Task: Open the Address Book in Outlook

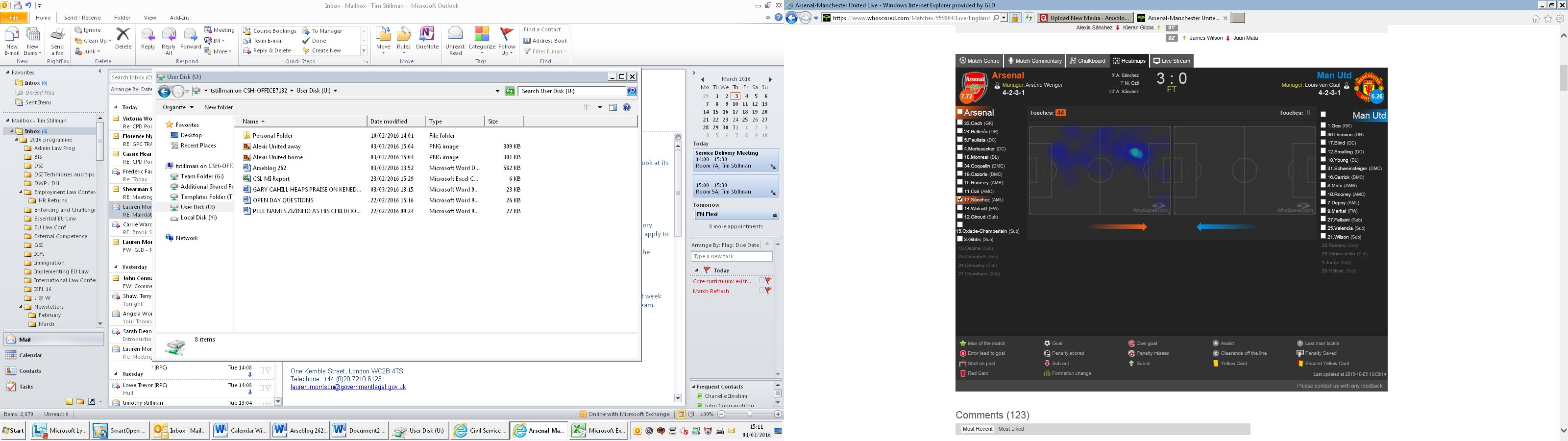Action: (545, 41)
